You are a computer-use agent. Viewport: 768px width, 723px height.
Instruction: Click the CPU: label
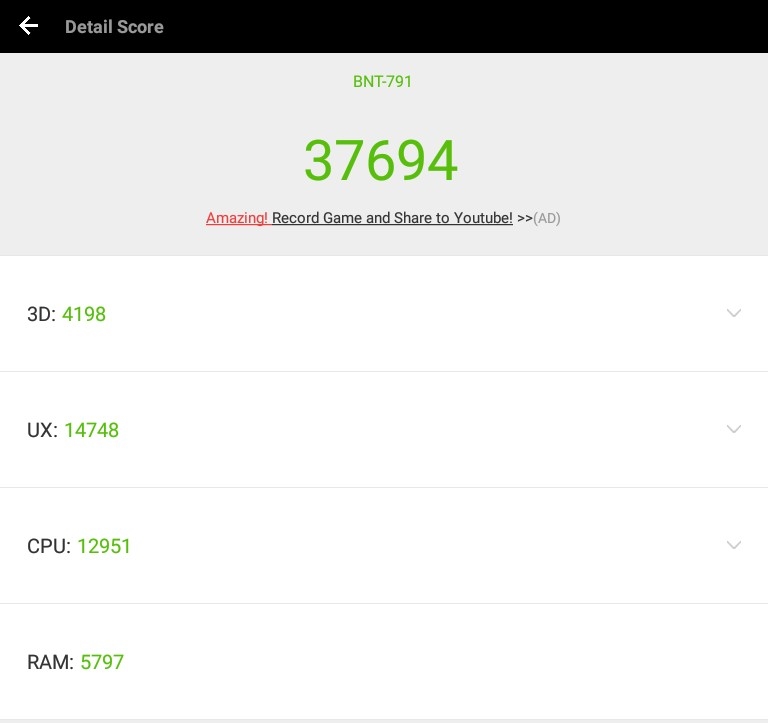[x=49, y=546]
